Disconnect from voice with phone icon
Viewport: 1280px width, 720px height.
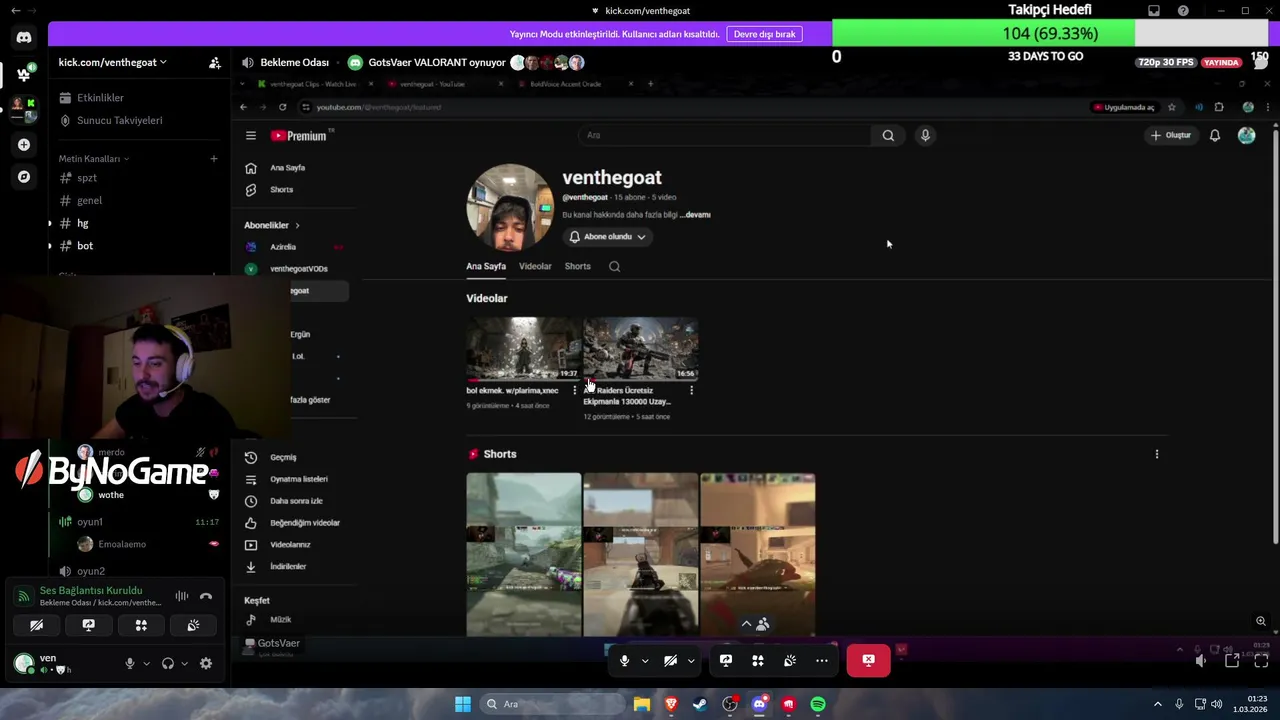(206, 596)
